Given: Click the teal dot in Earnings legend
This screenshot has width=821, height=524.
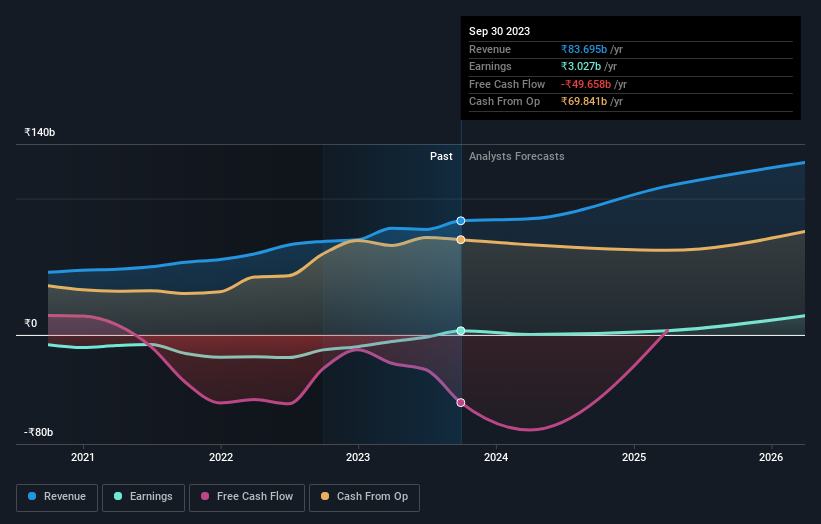Looking at the screenshot, I should [x=118, y=496].
